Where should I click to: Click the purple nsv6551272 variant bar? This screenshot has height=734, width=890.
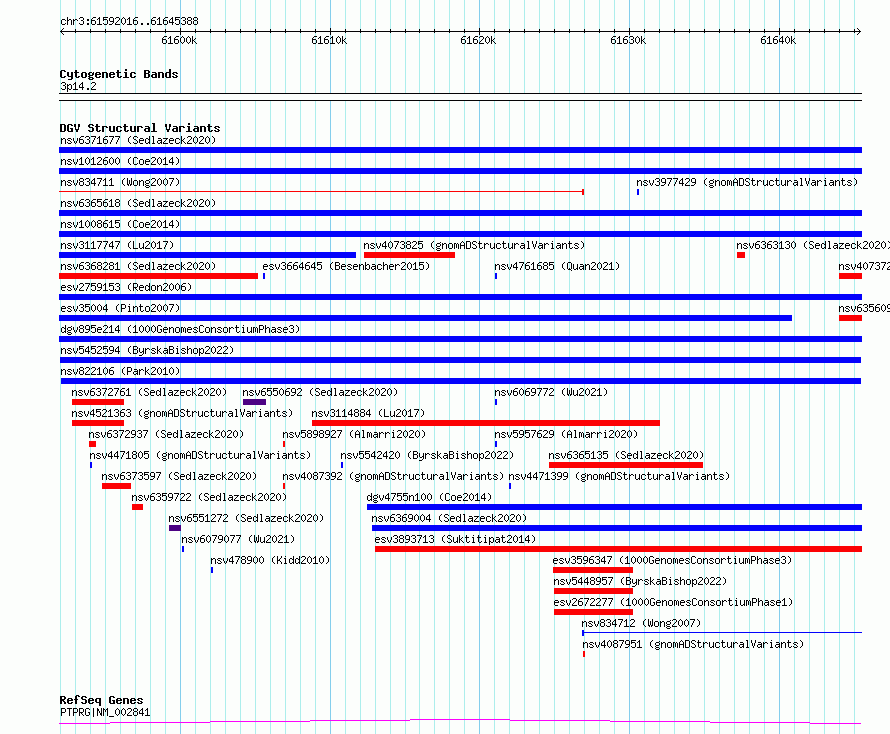click(x=175, y=529)
